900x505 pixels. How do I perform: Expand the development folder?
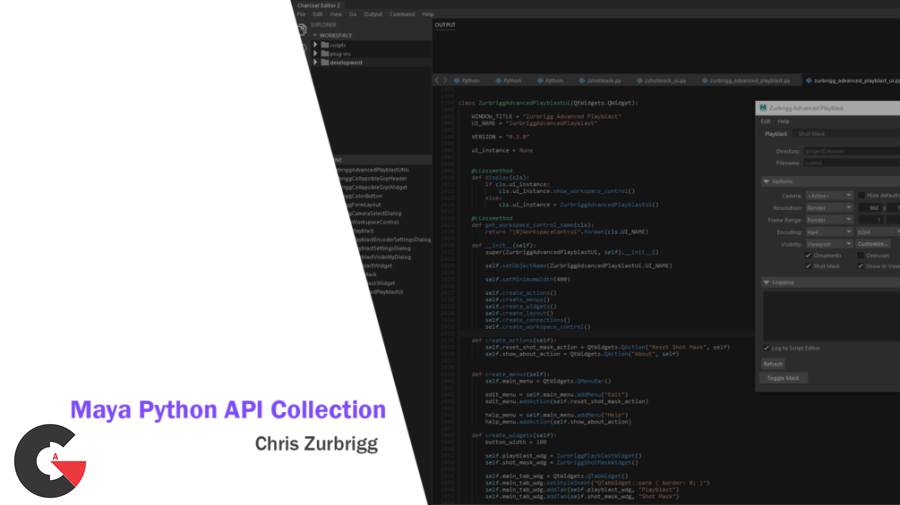click(315, 62)
